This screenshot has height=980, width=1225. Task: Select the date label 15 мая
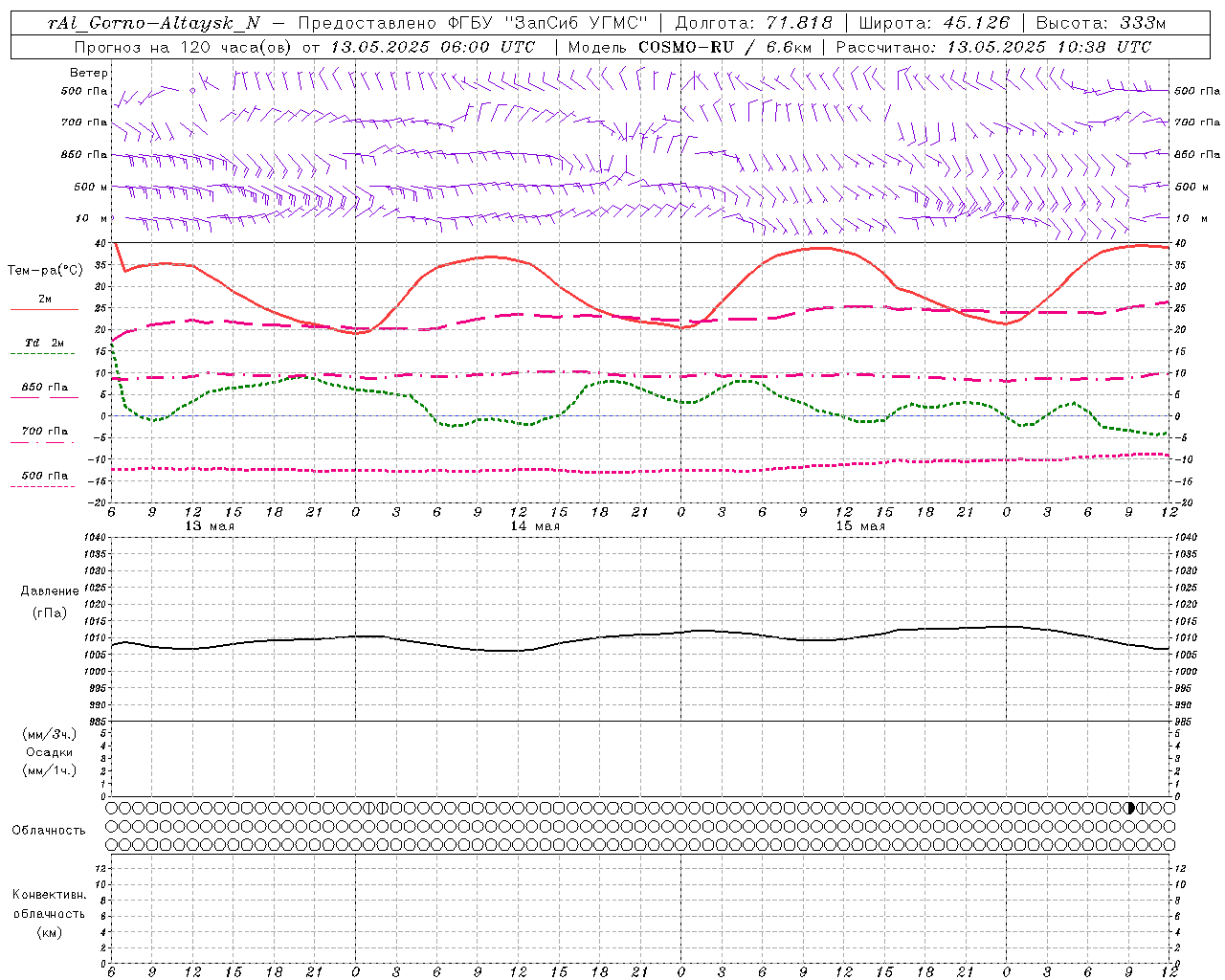859,526
